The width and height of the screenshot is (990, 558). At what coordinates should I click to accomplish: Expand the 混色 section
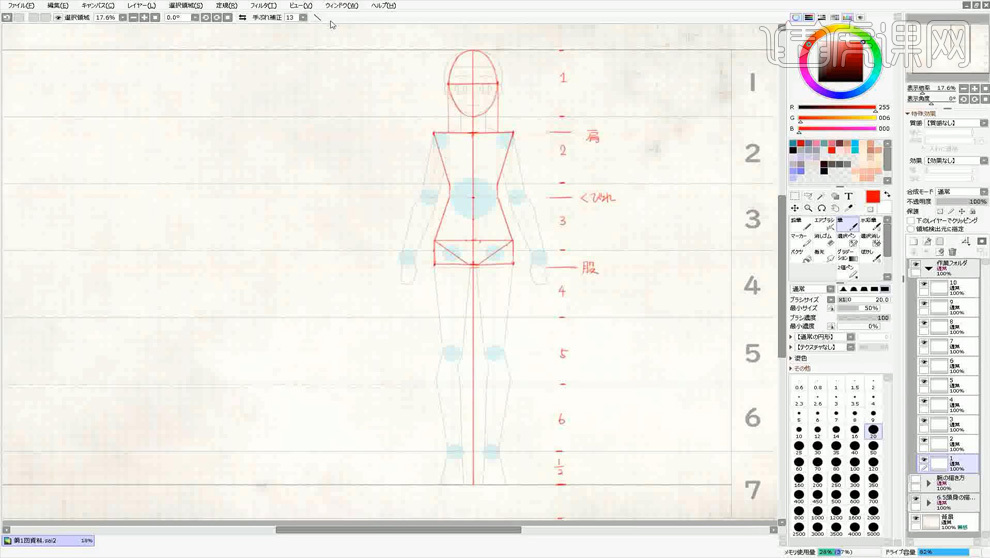click(791, 359)
